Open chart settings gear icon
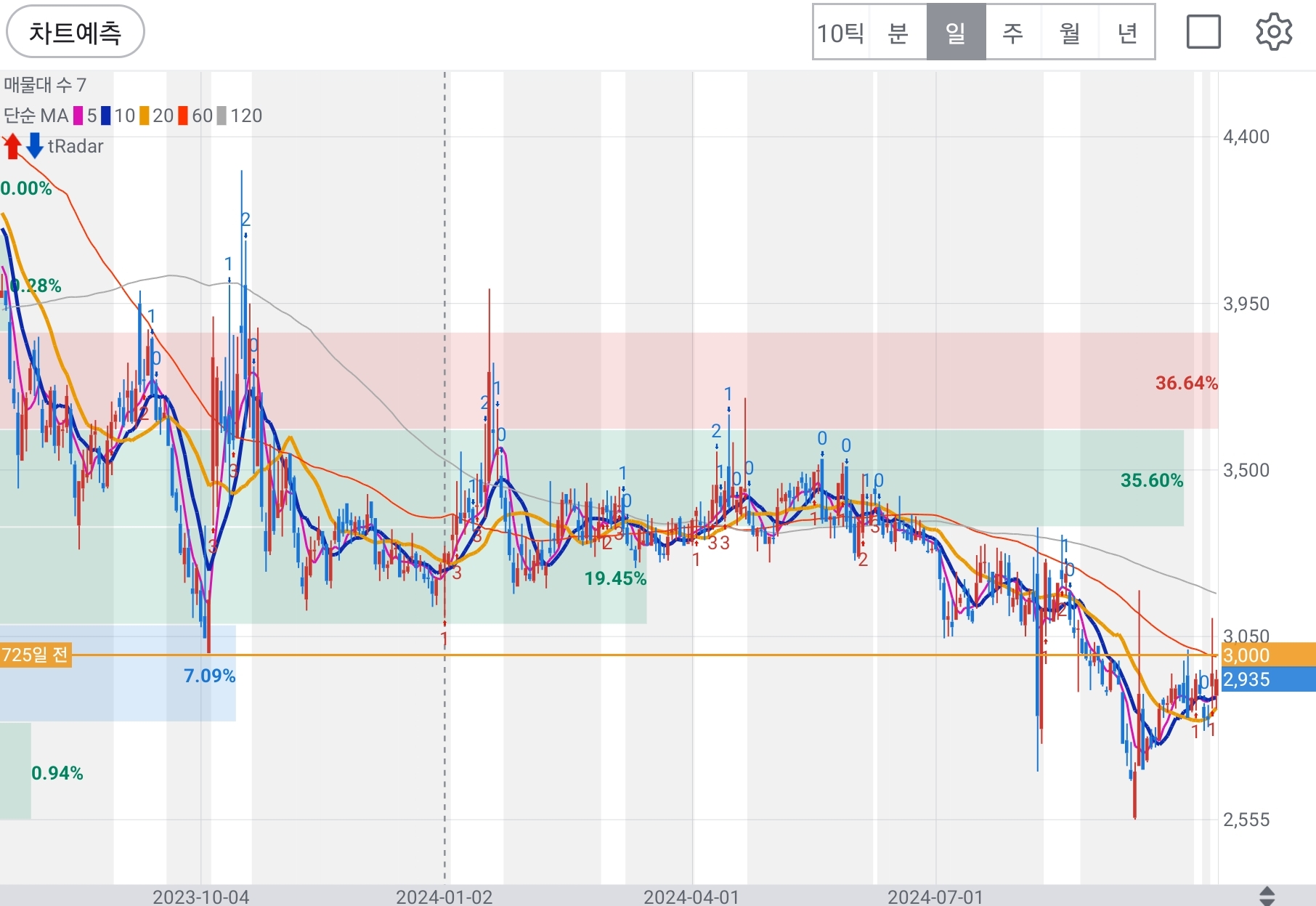Image resolution: width=1316 pixels, height=906 pixels. 1274,32
